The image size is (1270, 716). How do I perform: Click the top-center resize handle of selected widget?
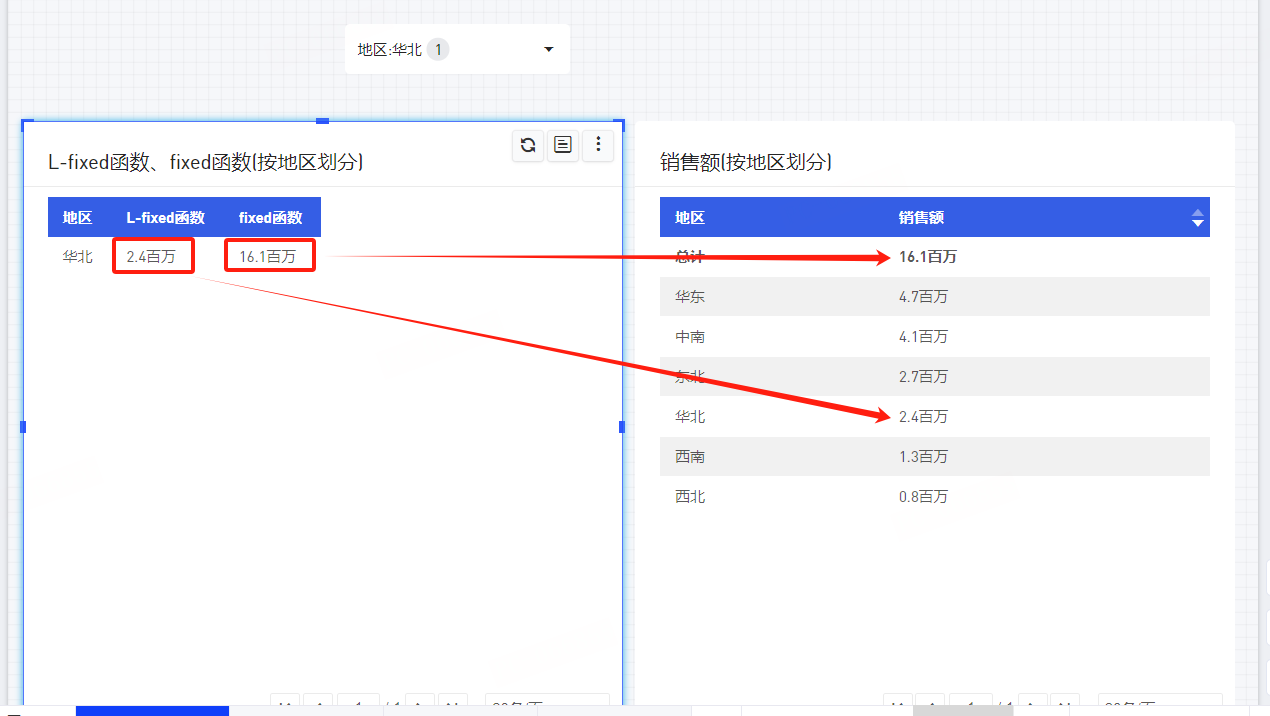pos(322,121)
